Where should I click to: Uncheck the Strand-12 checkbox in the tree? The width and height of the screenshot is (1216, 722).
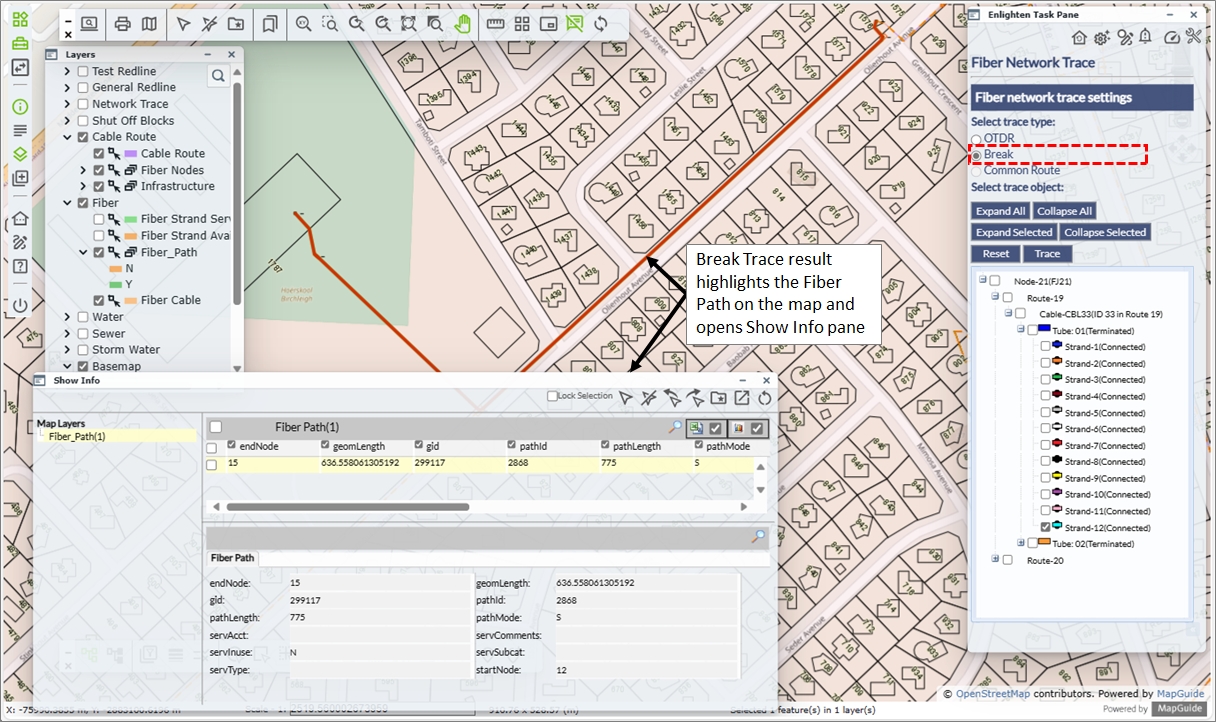[x=1046, y=527]
